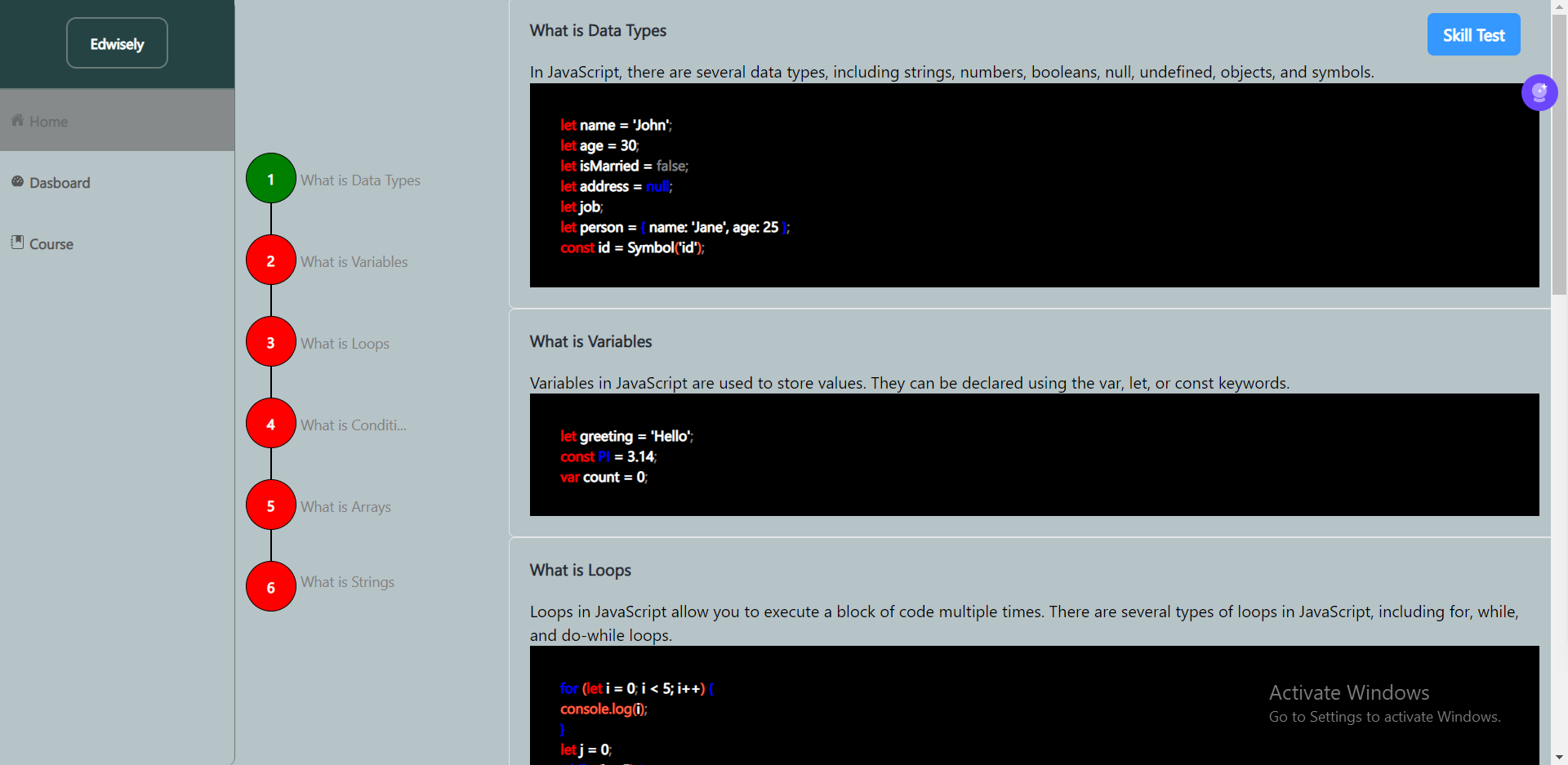Select the Dashboard speedometer icon
This screenshot has height=765, width=1568.
click(17, 181)
